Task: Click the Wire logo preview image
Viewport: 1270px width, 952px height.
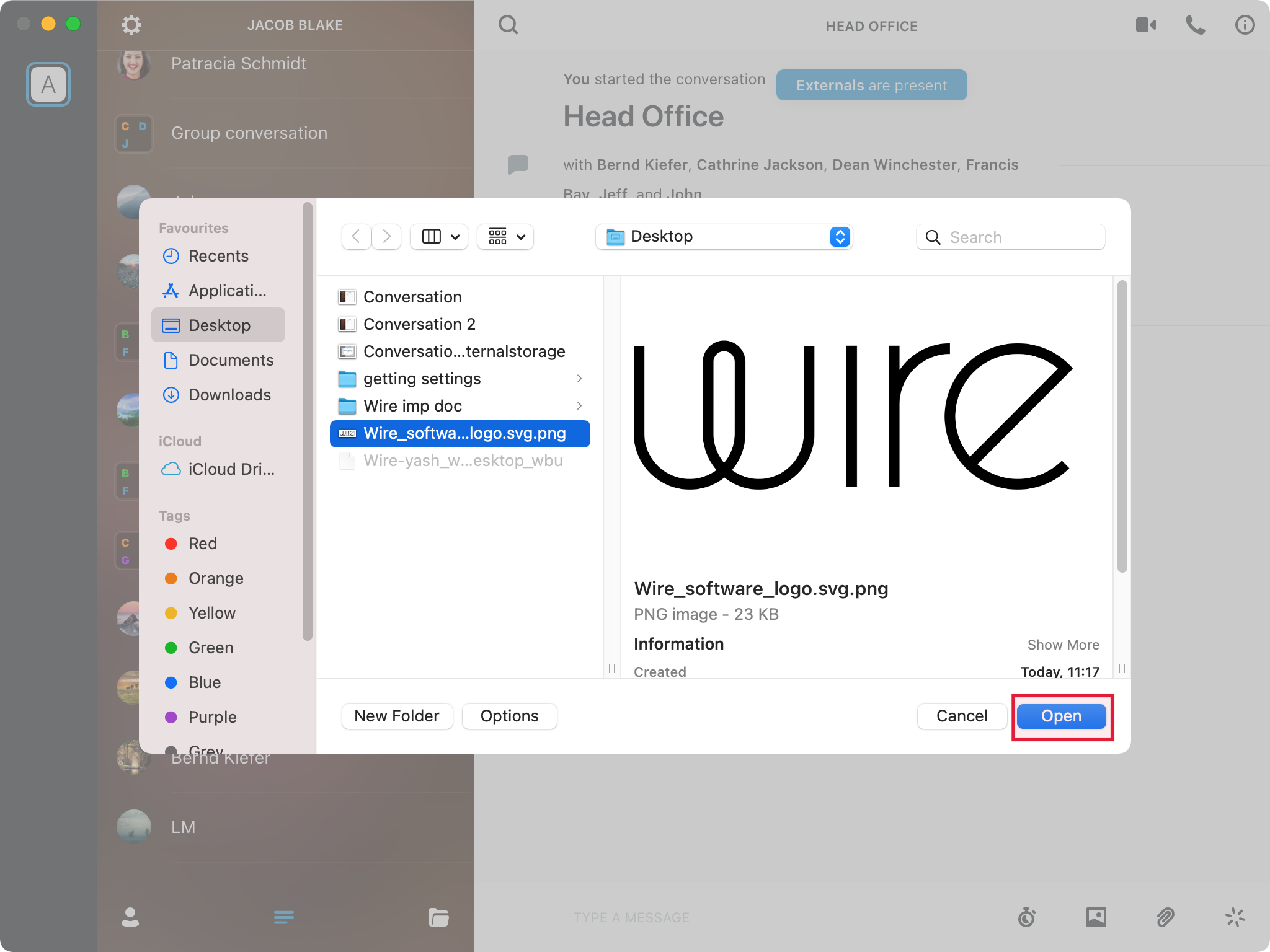Action: (853, 415)
